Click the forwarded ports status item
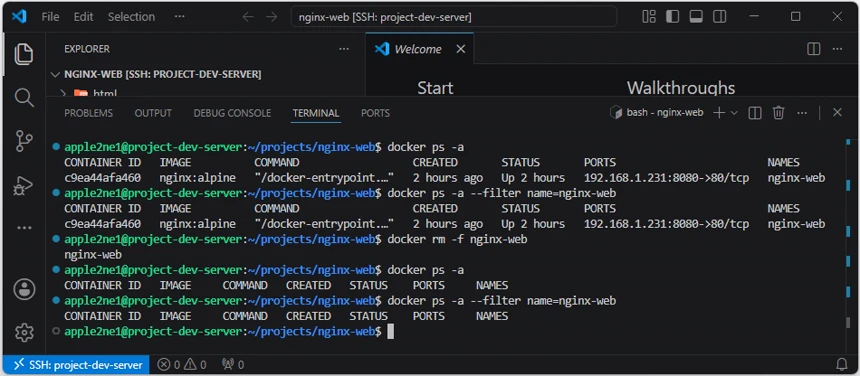This screenshot has width=860, height=376. 233,364
